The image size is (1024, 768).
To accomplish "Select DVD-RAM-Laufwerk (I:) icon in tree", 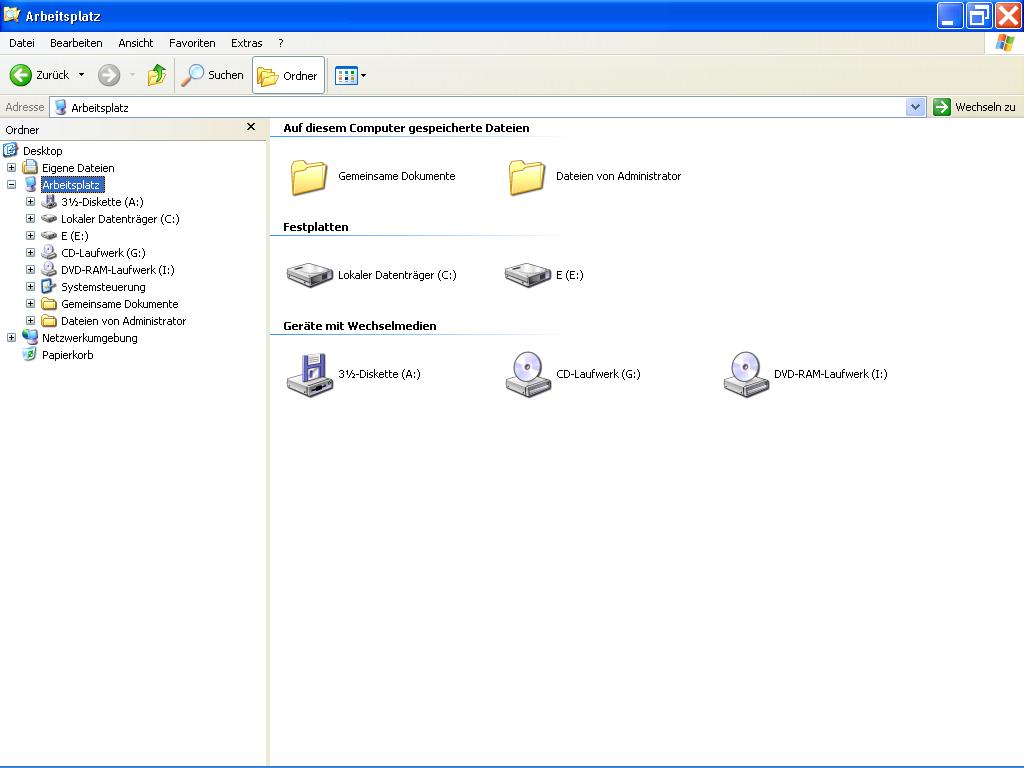I will pyautogui.click(x=48, y=269).
